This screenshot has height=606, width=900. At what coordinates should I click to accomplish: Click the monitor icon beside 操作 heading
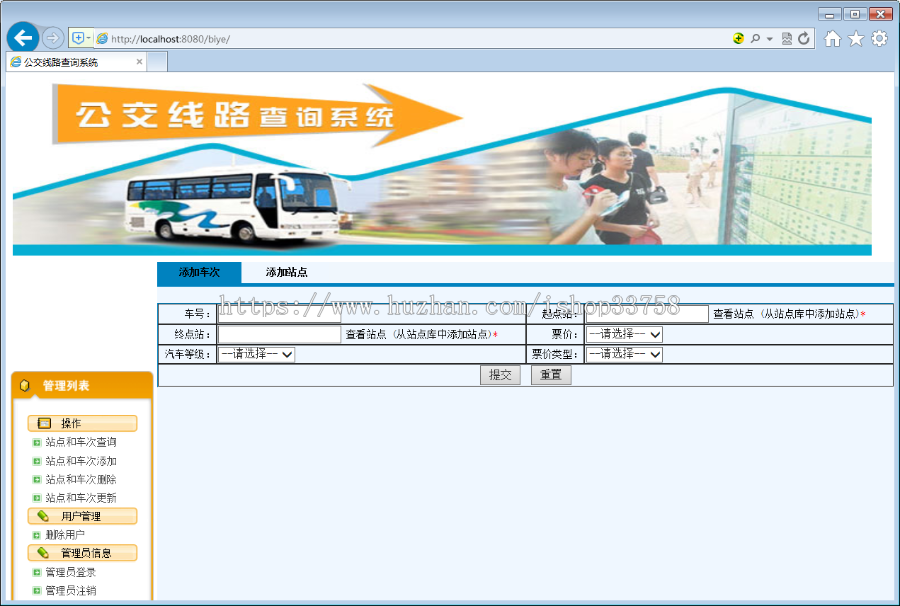point(42,421)
